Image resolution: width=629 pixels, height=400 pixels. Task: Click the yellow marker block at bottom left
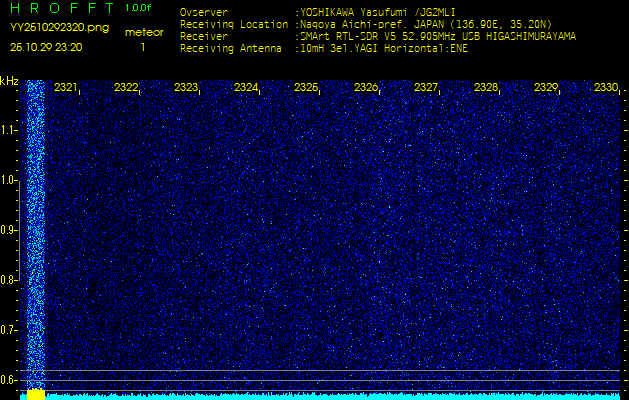(x=36, y=394)
